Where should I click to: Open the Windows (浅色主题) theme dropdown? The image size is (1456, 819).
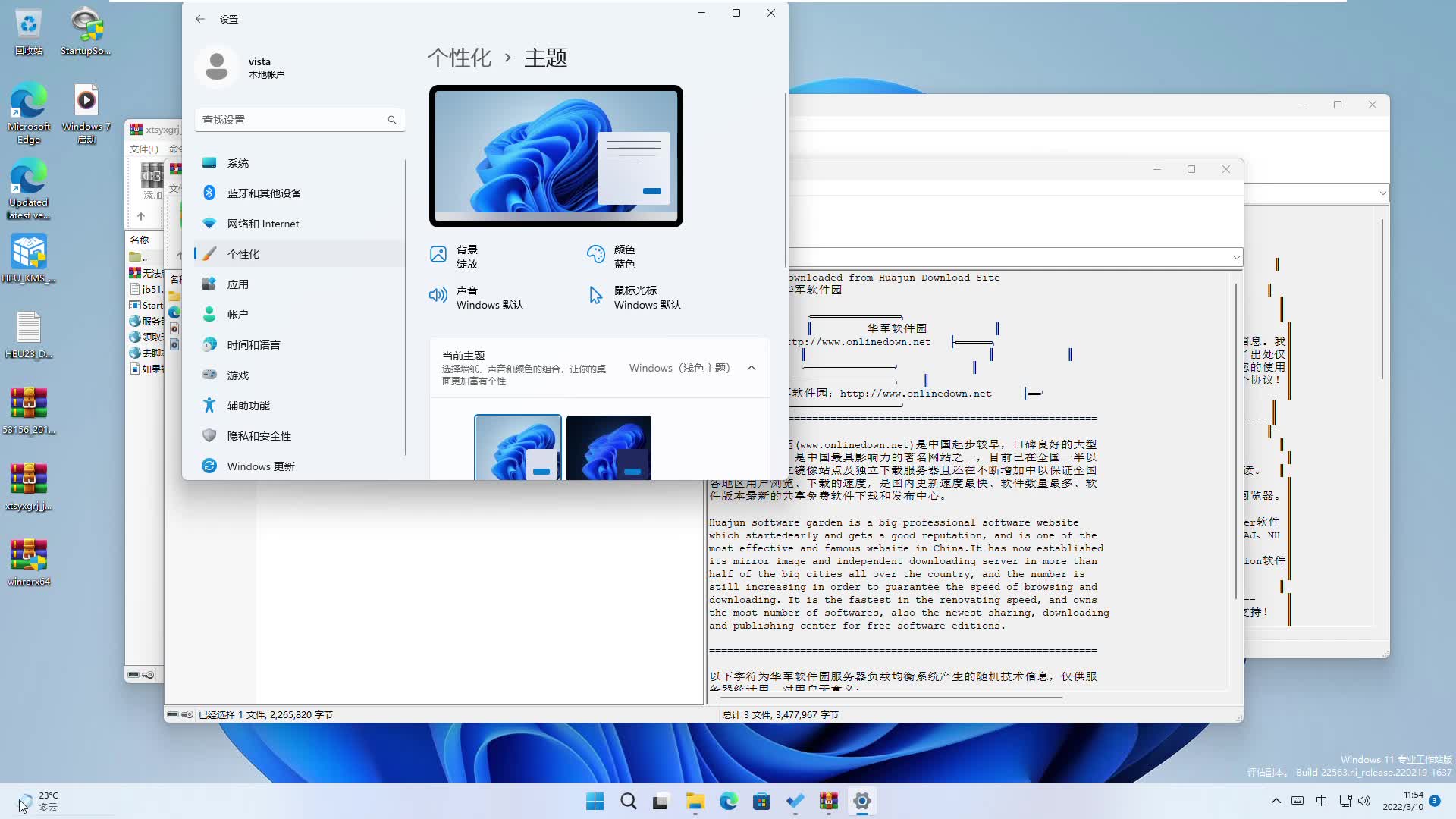pyautogui.click(x=680, y=368)
